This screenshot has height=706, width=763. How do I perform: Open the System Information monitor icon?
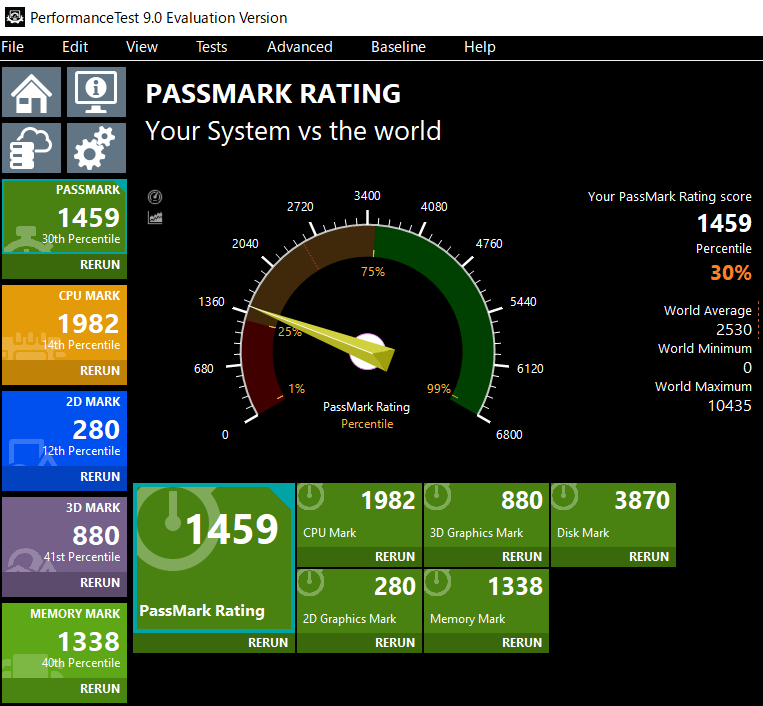pos(96,93)
